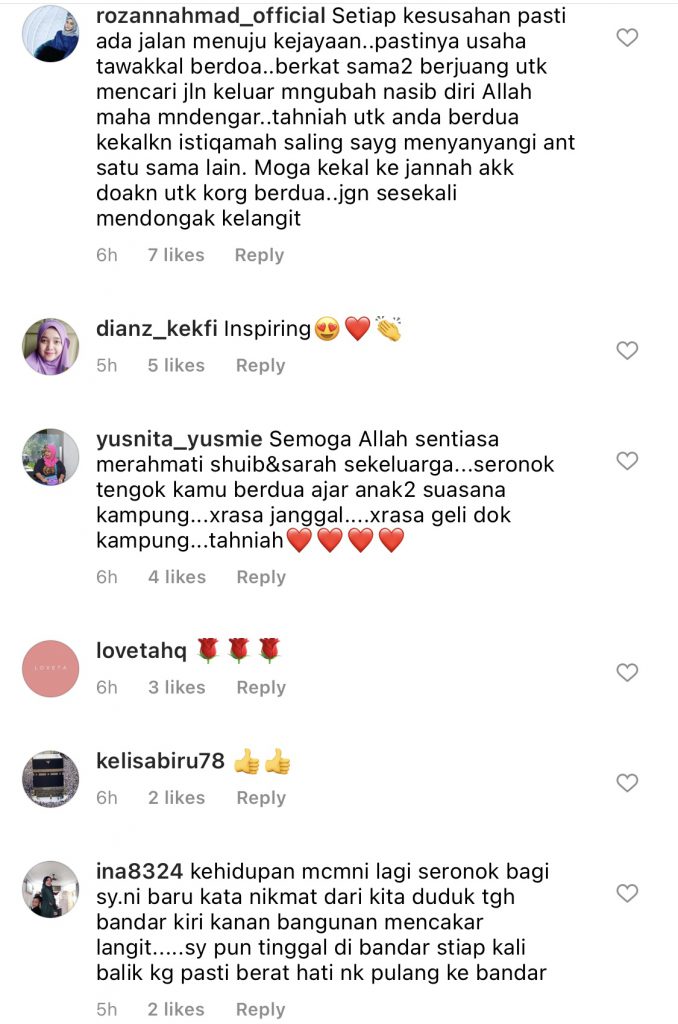Reply to yusnita_yusmie's comment

click(261, 577)
